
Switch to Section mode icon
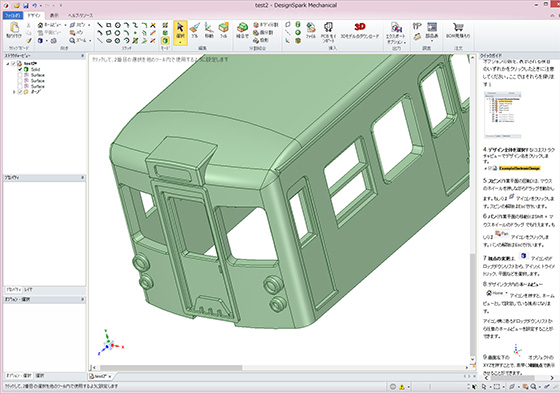(x=165, y=33)
